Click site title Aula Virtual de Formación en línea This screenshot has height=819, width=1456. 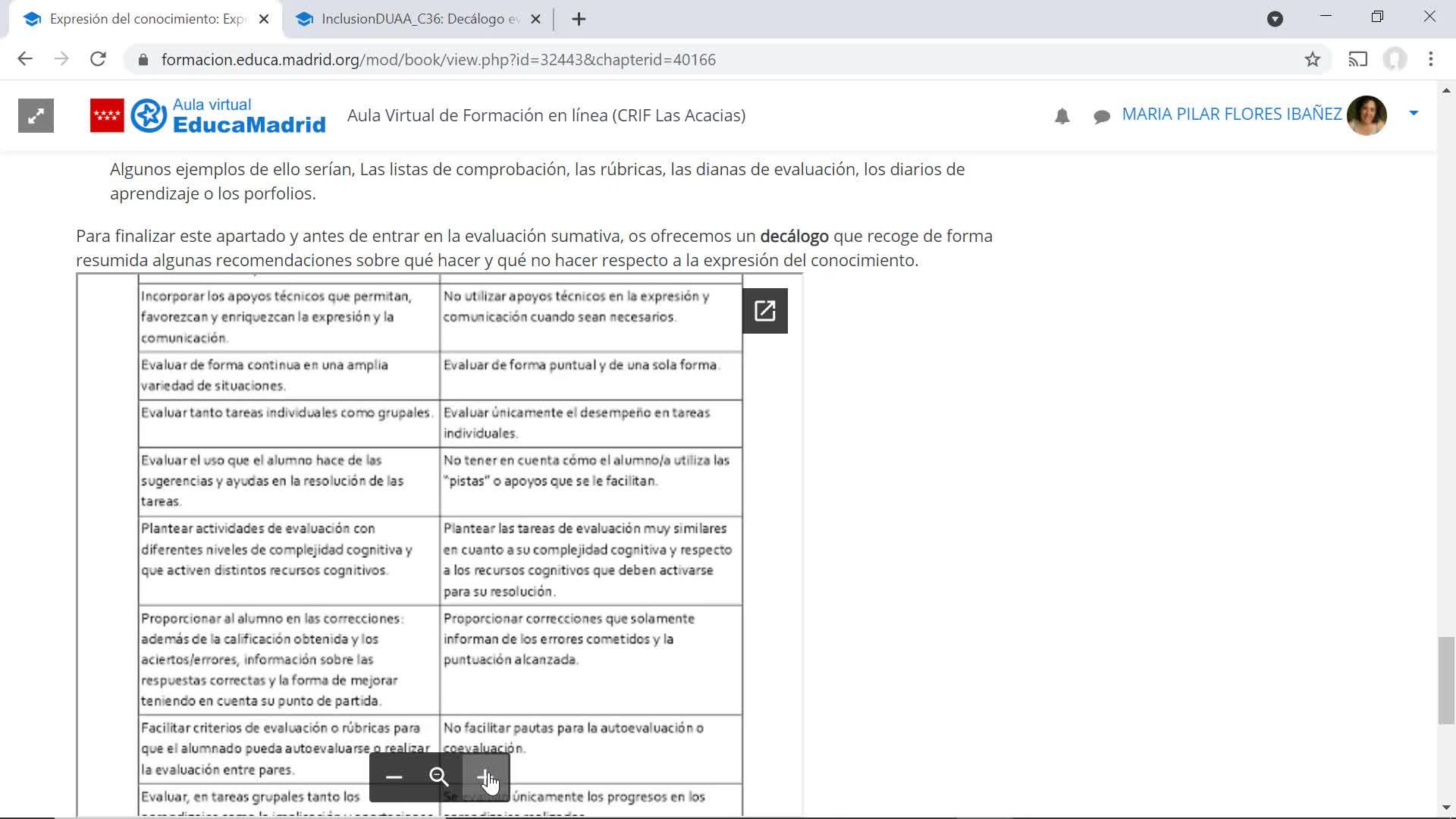[x=546, y=115]
